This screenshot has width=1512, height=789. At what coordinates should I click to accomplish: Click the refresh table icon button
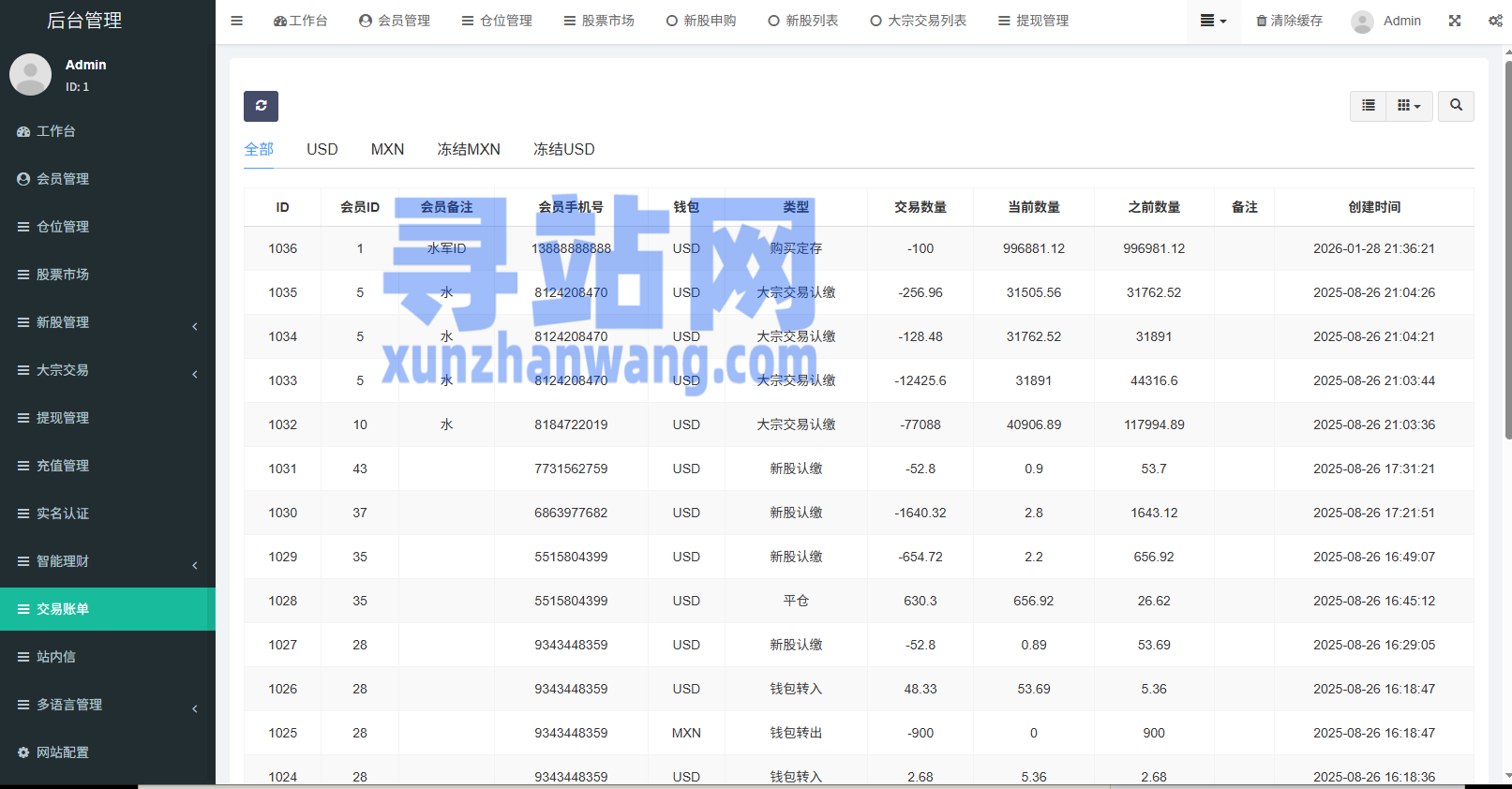(261, 106)
